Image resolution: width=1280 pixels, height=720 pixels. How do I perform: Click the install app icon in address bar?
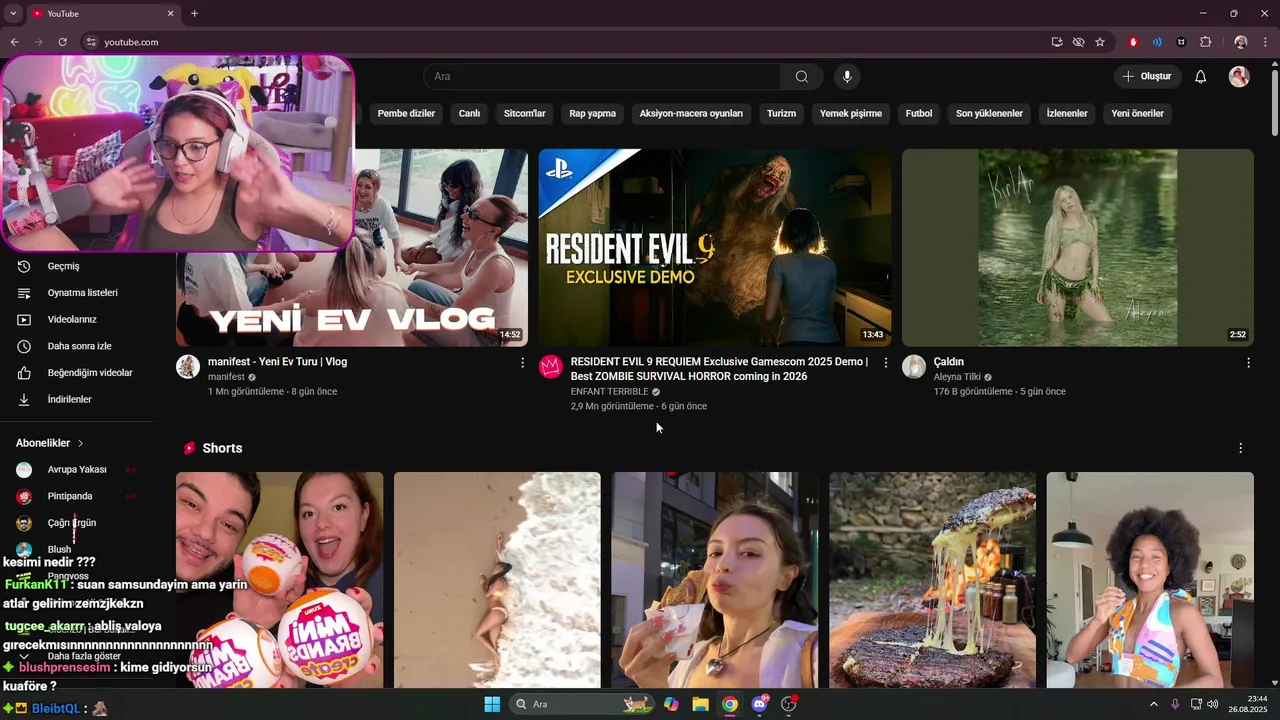tap(1057, 42)
